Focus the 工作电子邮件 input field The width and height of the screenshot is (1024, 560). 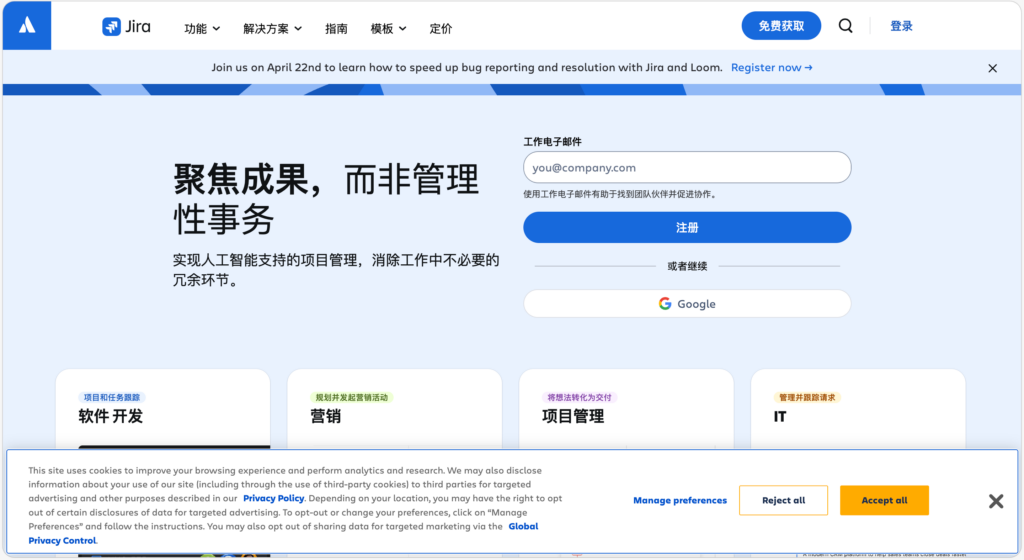[687, 168]
